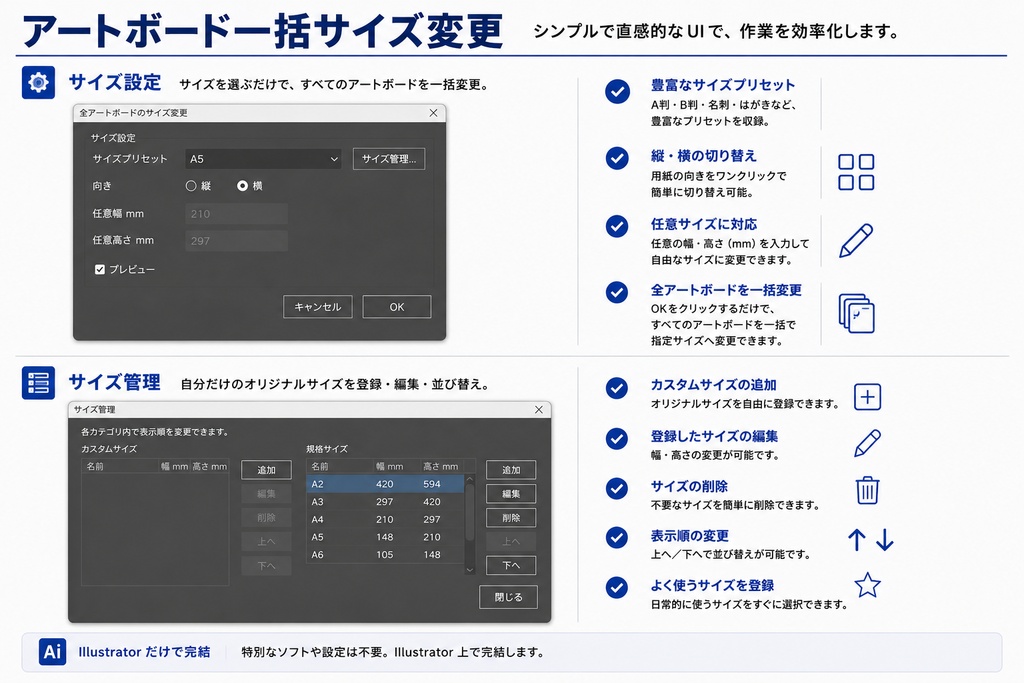1024x683 pixels.
Task: Click 下へ button for 規格サイズ list
Action: (x=511, y=565)
